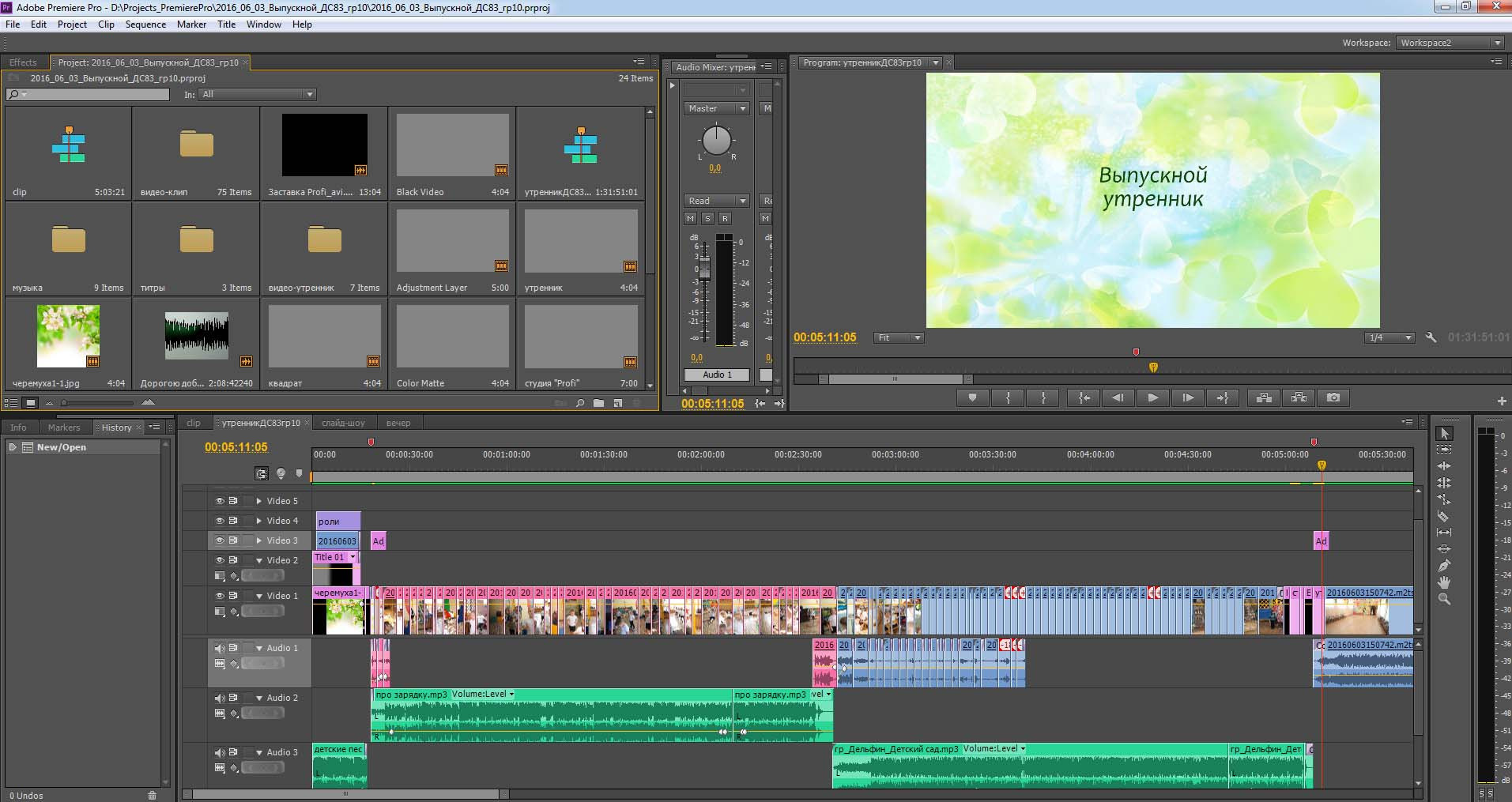
Task: Open the Sequence menu
Action: [145, 24]
